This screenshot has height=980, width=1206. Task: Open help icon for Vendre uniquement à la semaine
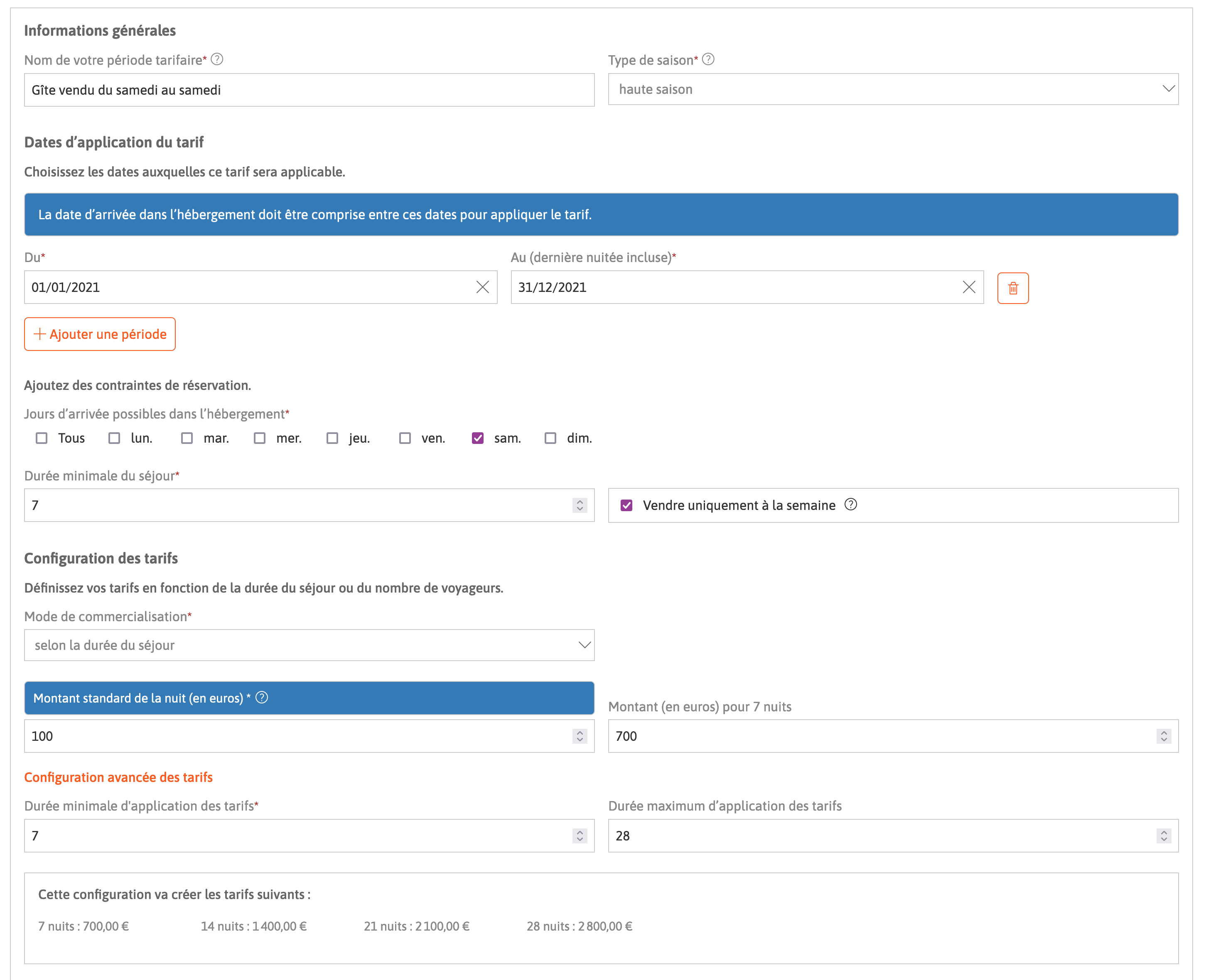(851, 505)
